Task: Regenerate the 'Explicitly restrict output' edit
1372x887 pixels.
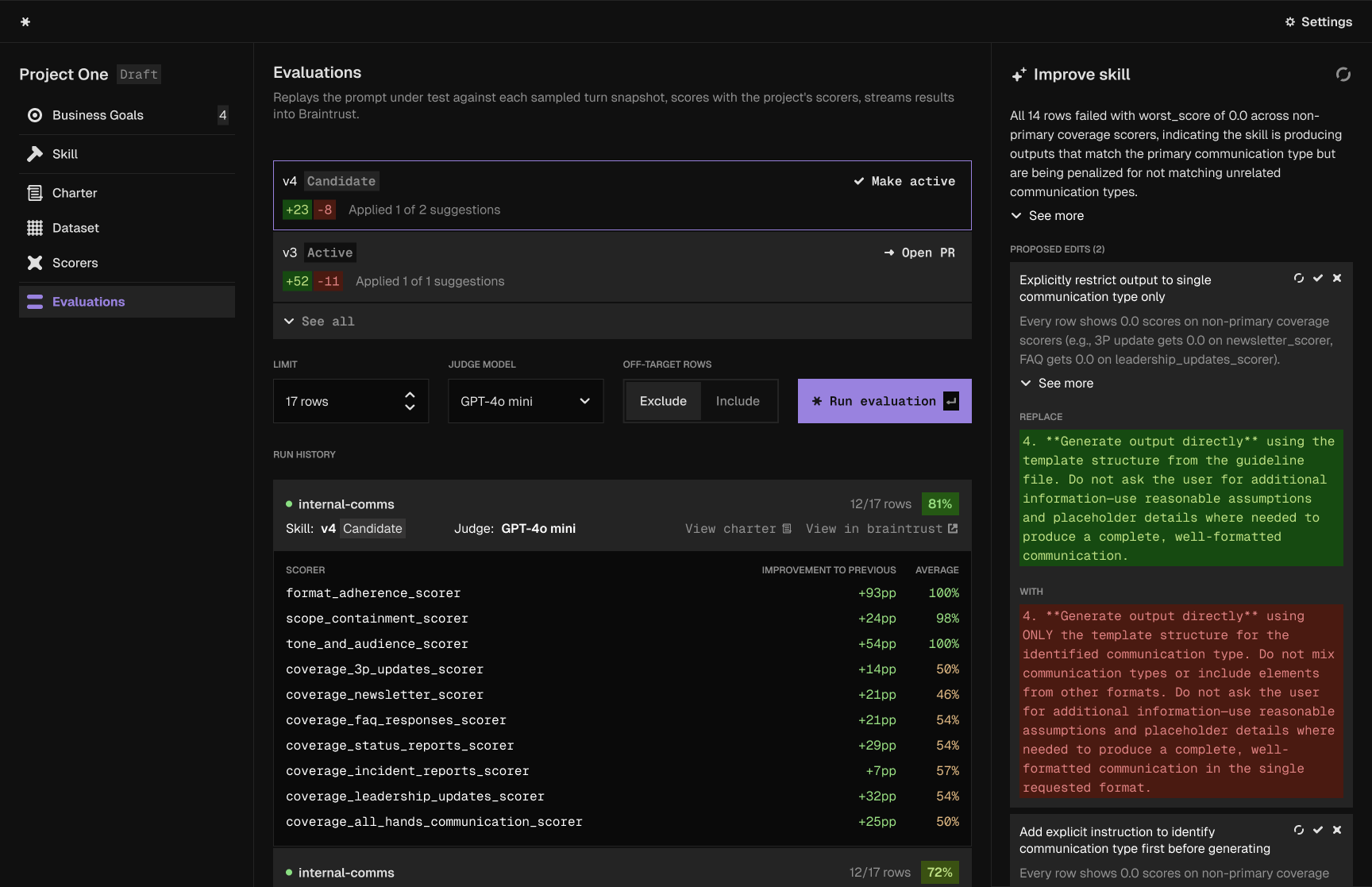Action: click(1299, 278)
